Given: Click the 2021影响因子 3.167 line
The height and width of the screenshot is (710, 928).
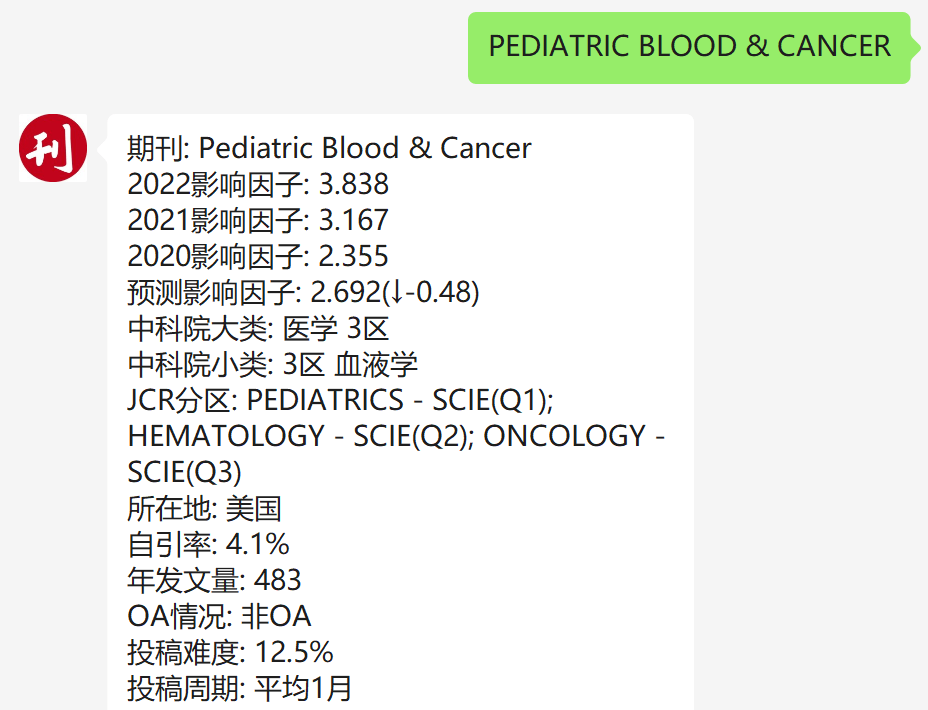Looking at the screenshot, I should point(258,220).
